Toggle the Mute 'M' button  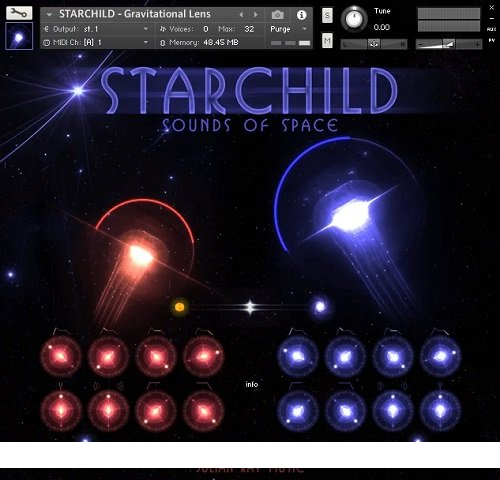tap(327, 41)
